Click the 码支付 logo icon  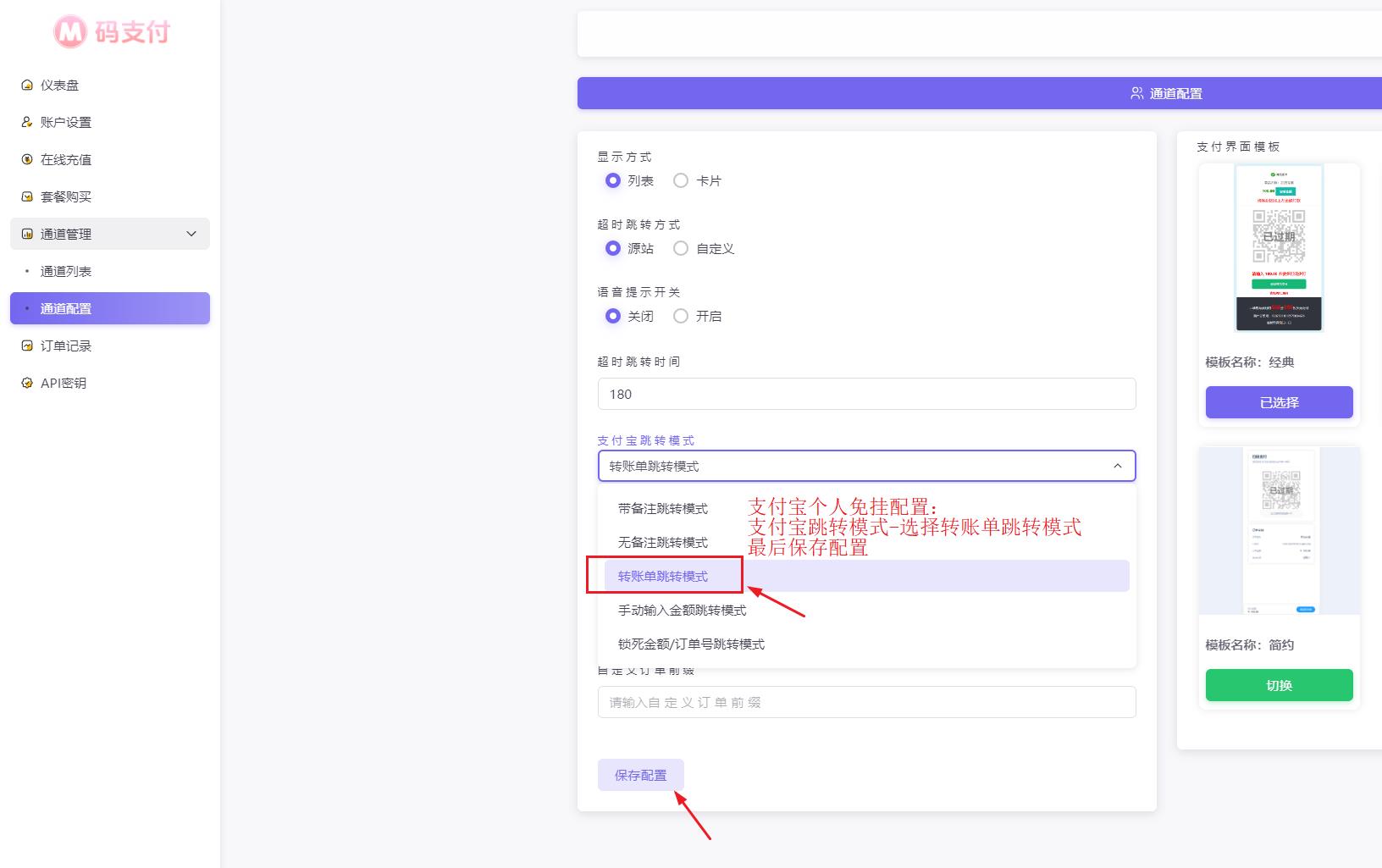[70, 32]
